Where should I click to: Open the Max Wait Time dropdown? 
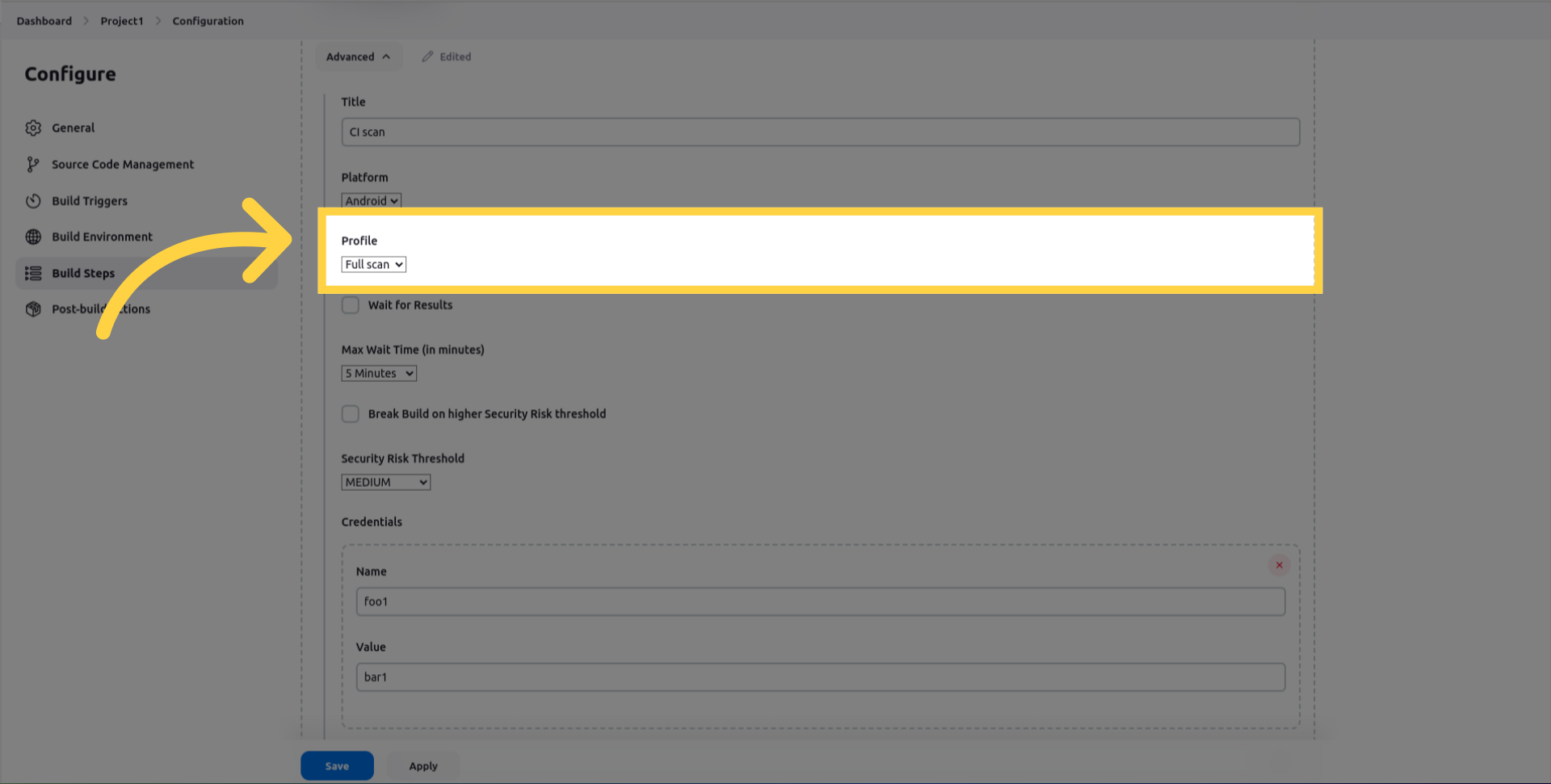[x=379, y=374]
